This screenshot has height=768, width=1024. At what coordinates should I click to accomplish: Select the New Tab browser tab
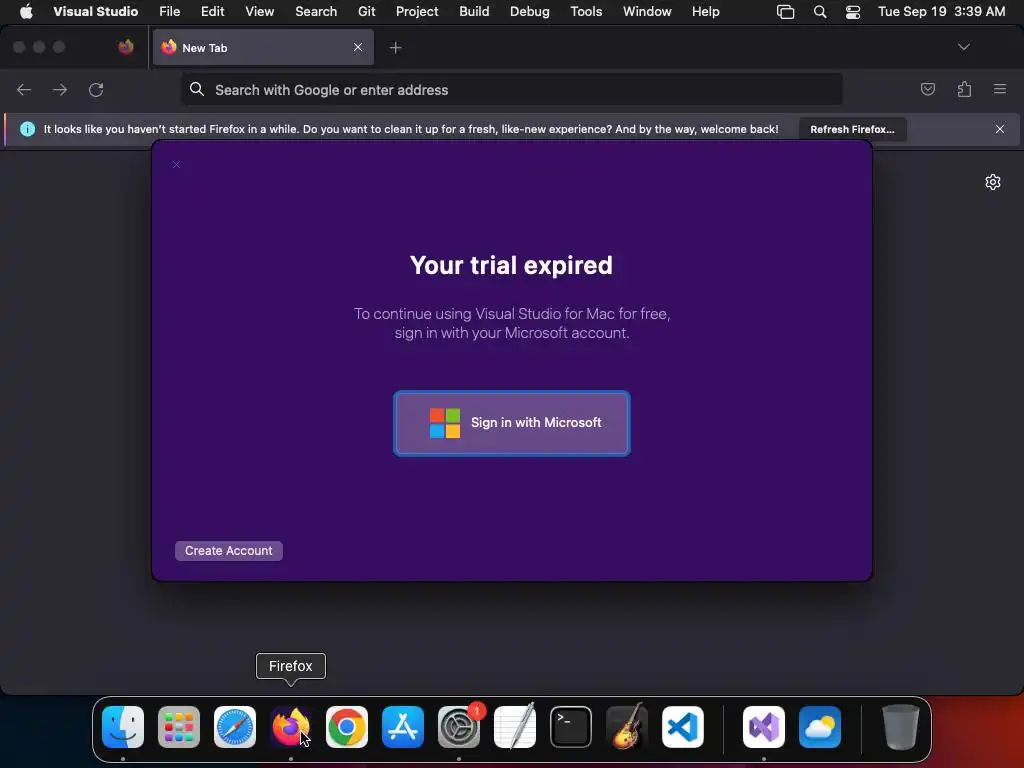[x=263, y=47]
